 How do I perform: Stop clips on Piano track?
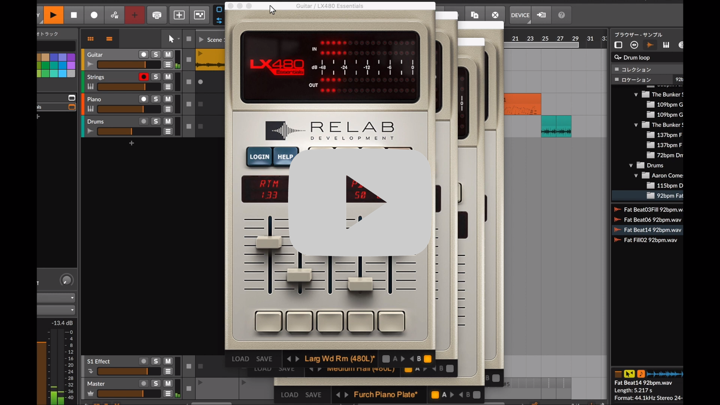[x=189, y=104]
